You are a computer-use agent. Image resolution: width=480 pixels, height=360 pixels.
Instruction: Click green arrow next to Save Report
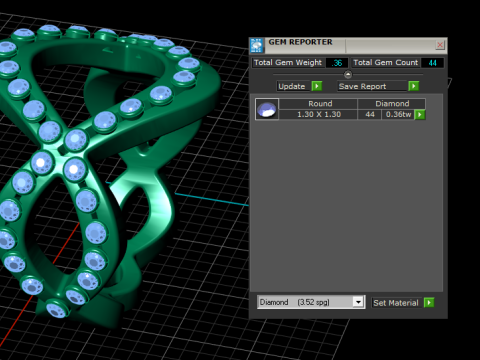coord(414,86)
